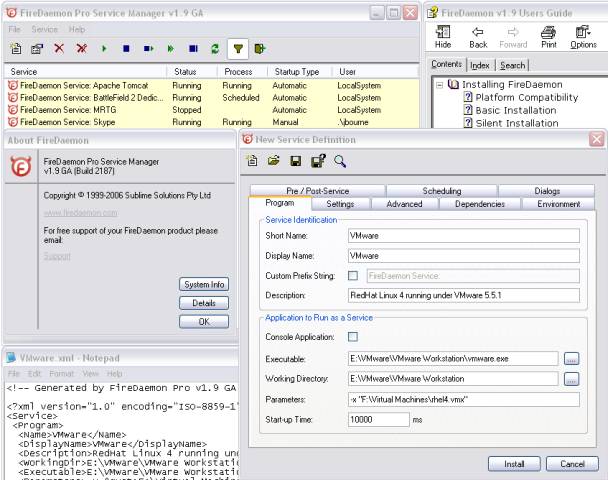Click the System Info button
608x480 pixels.
coord(204,284)
